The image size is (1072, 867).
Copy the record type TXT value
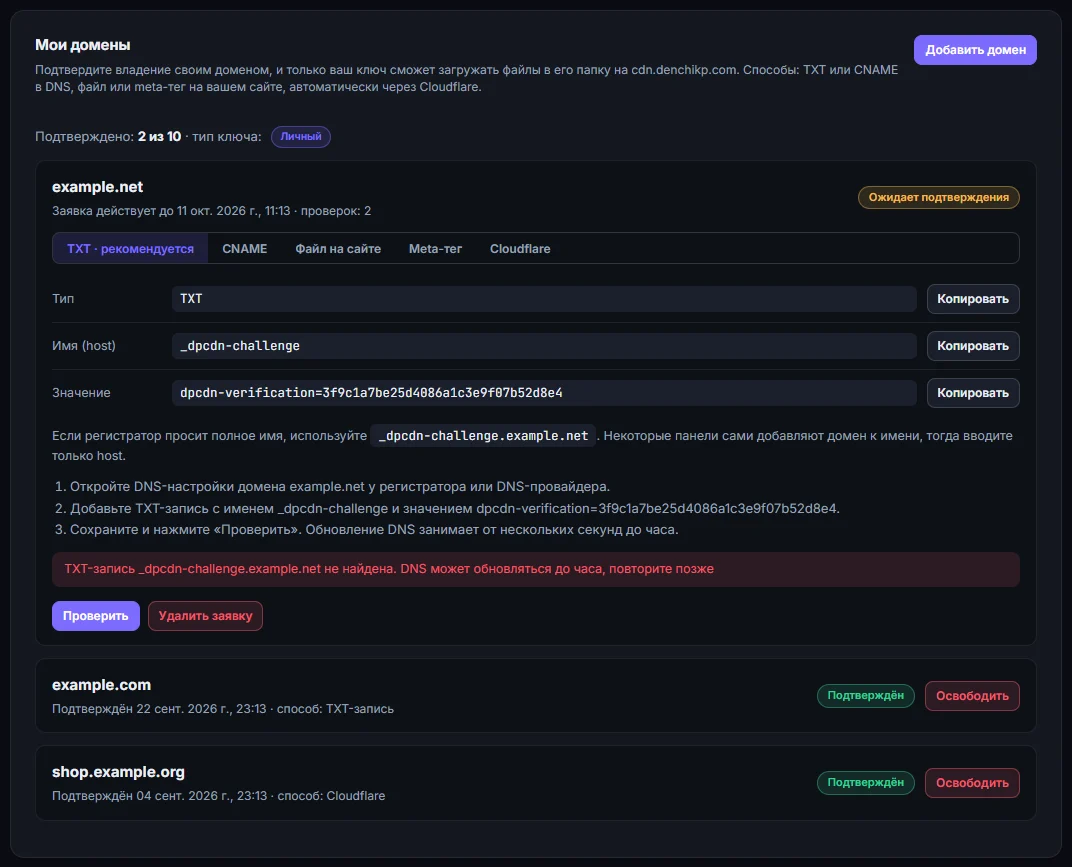973,299
